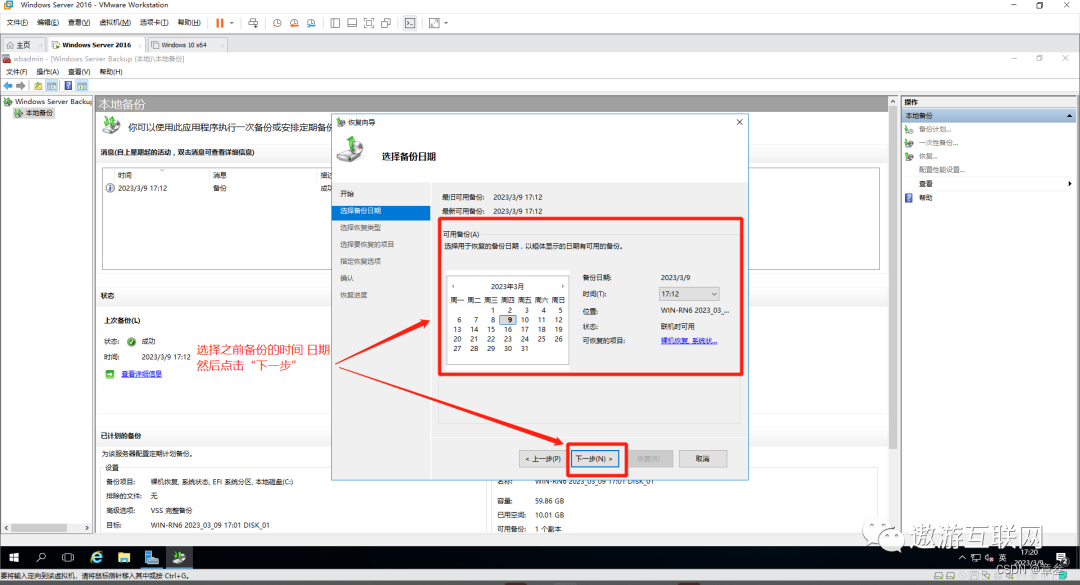Open wbadmin 操作(A) menu
Viewport: 1080px width, 585px height.
(48, 72)
